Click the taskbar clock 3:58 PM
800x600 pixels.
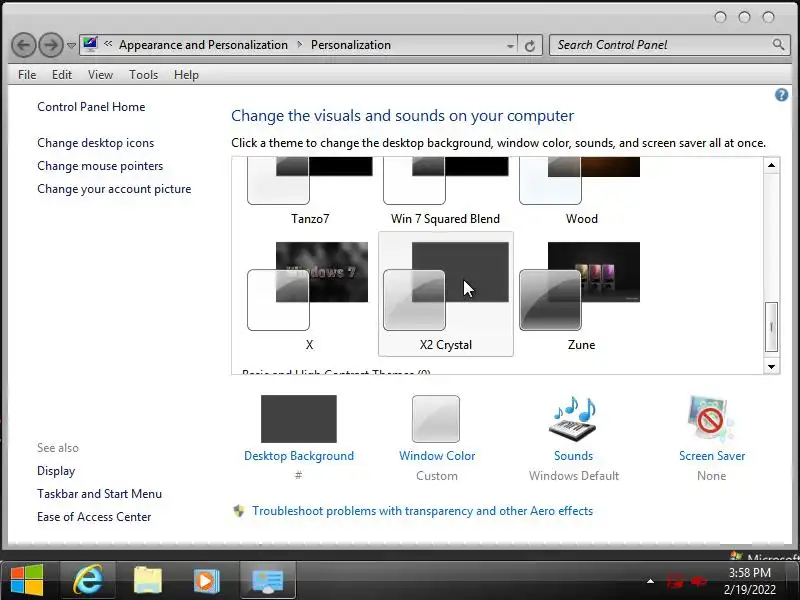(749, 572)
